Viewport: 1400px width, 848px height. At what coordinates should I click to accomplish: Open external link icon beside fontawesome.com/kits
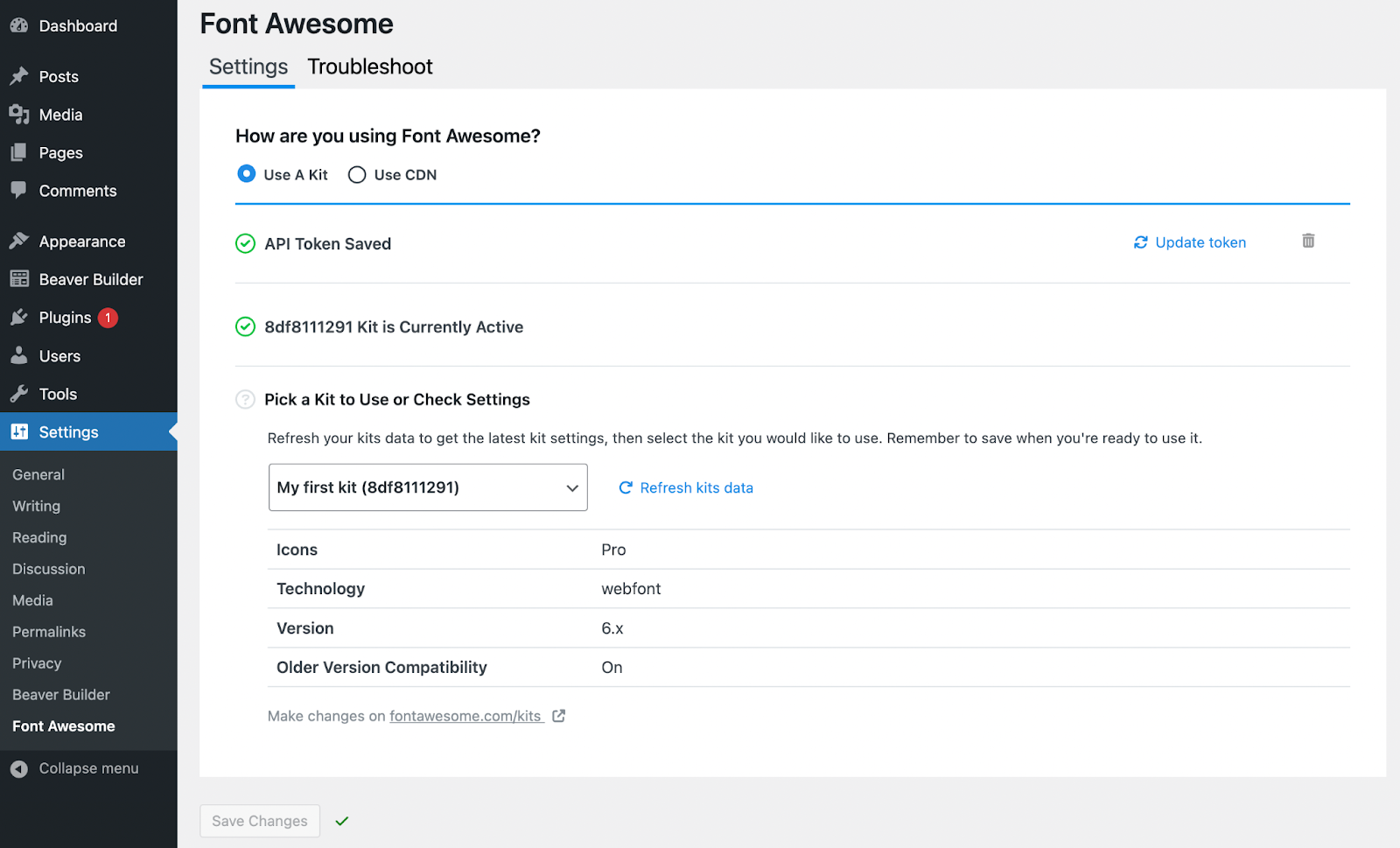(x=559, y=716)
